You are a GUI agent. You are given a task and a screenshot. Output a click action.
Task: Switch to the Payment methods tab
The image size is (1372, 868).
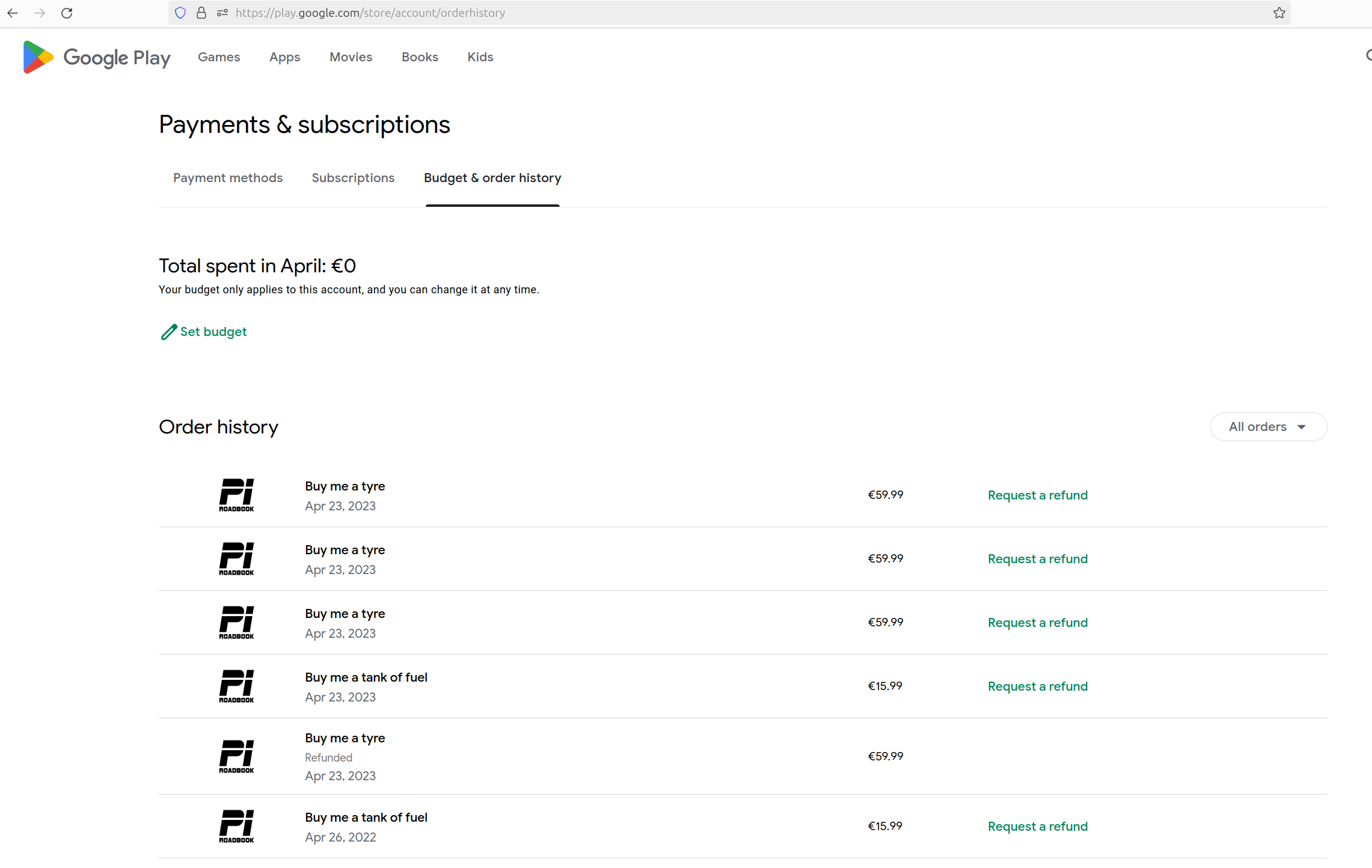point(228,178)
